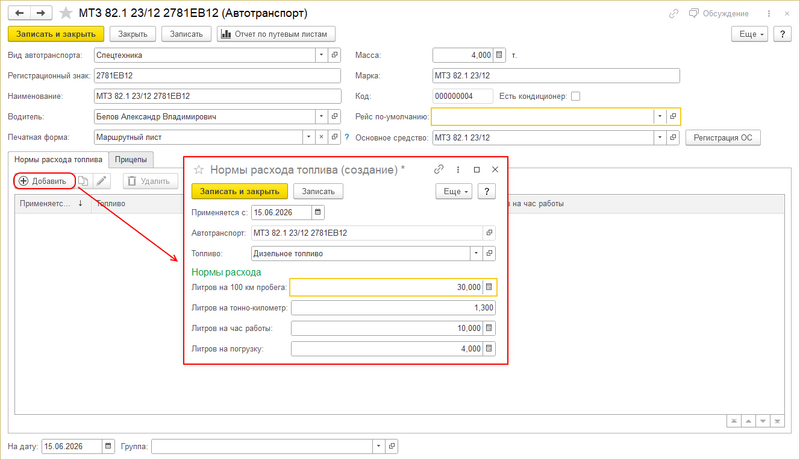
Task: Click Записать и закрыть in the dialog
Action: pos(239,191)
